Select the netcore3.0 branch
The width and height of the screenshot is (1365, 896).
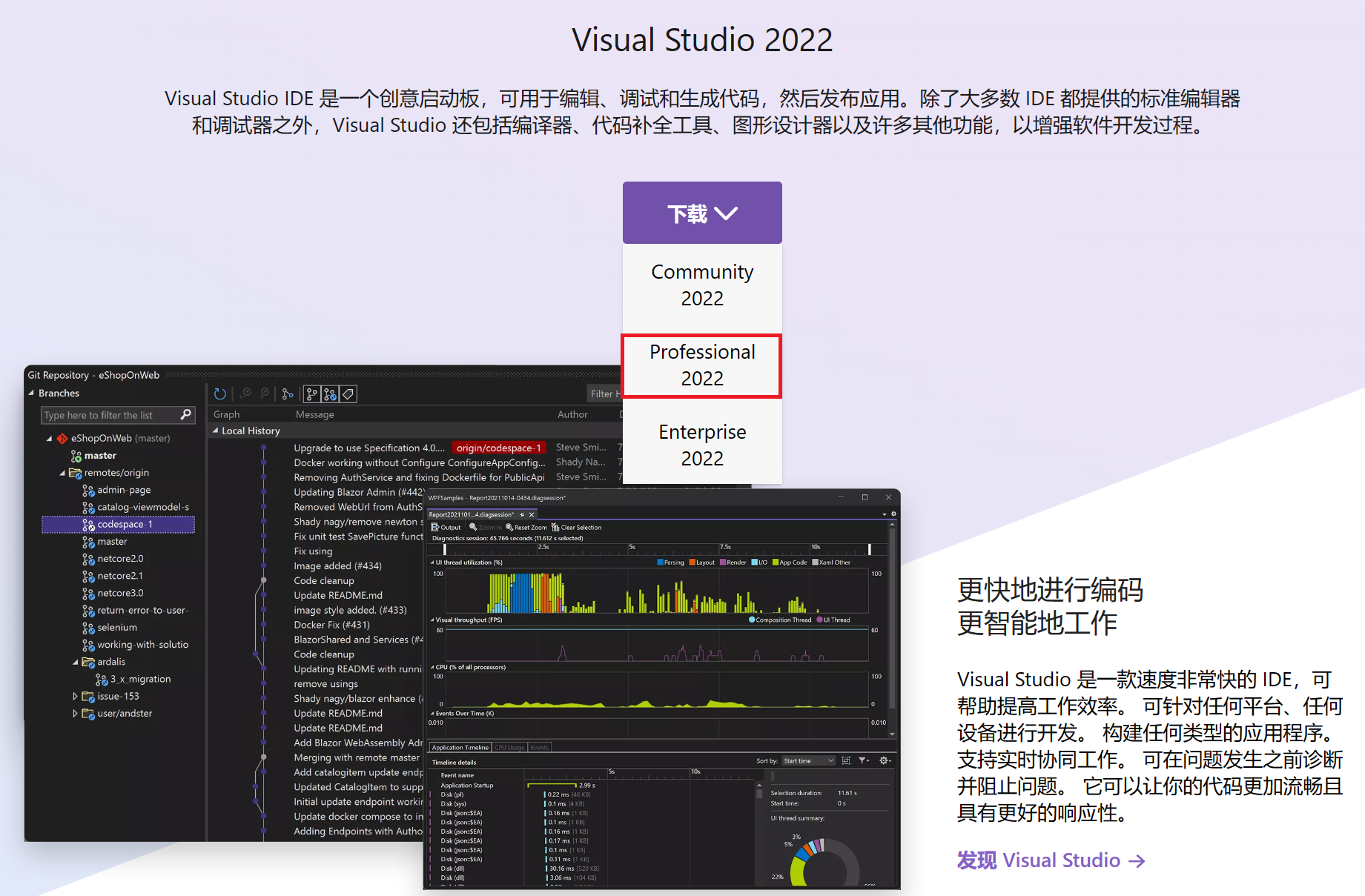[120, 593]
